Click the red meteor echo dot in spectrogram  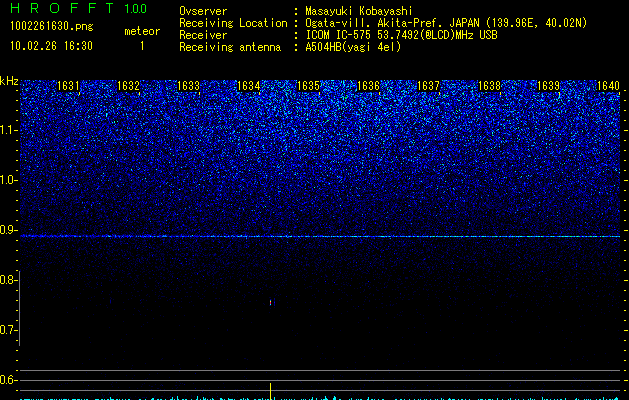click(x=270, y=303)
